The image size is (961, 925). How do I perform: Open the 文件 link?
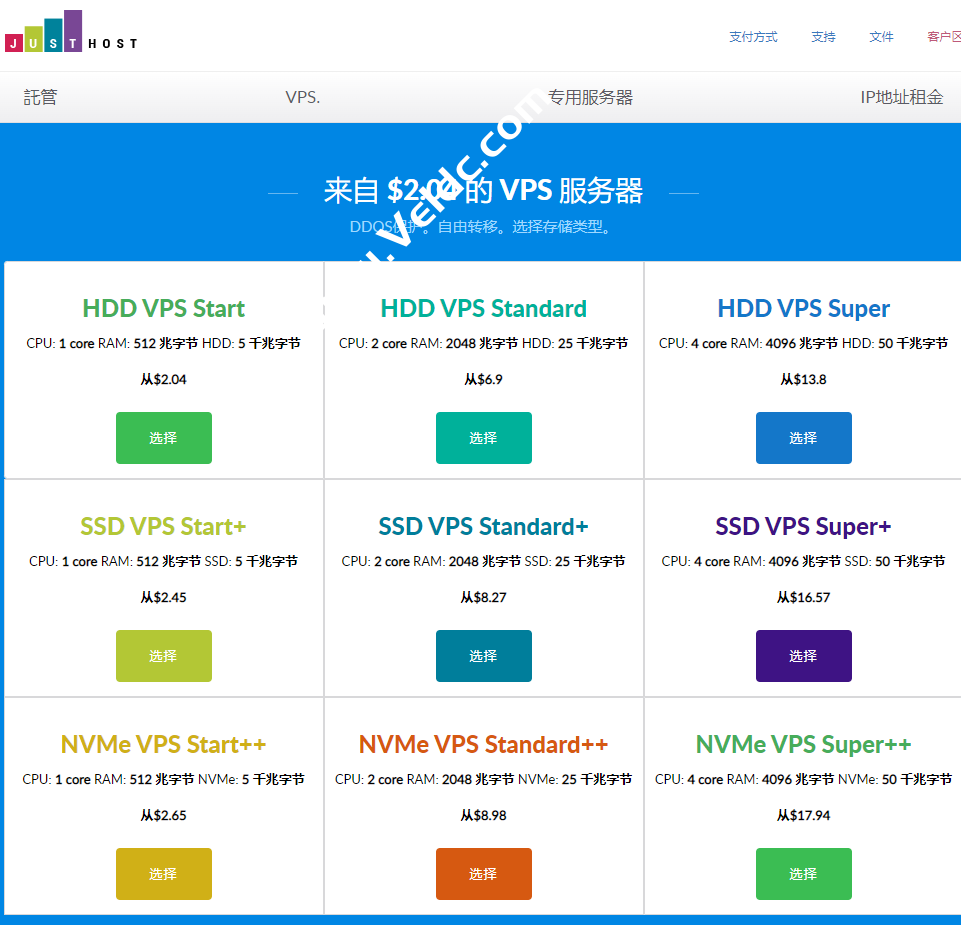coord(881,36)
